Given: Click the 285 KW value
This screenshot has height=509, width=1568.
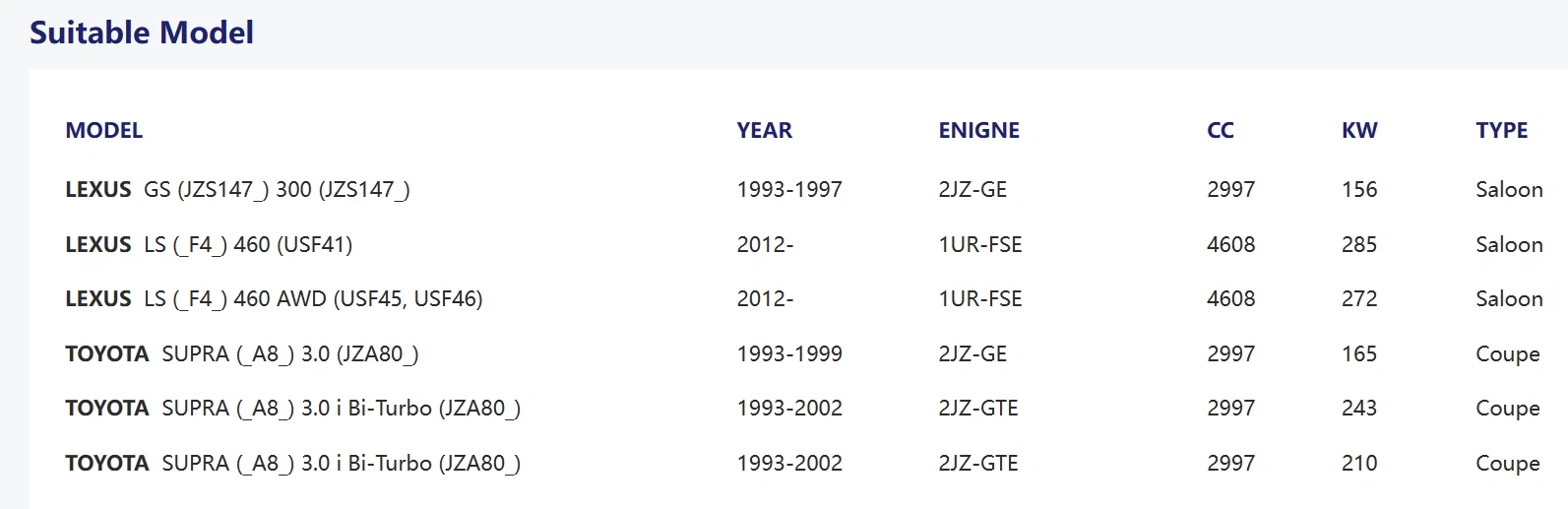Looking at the screenshot, I should pyautogui.click(x=1358, y=245).
